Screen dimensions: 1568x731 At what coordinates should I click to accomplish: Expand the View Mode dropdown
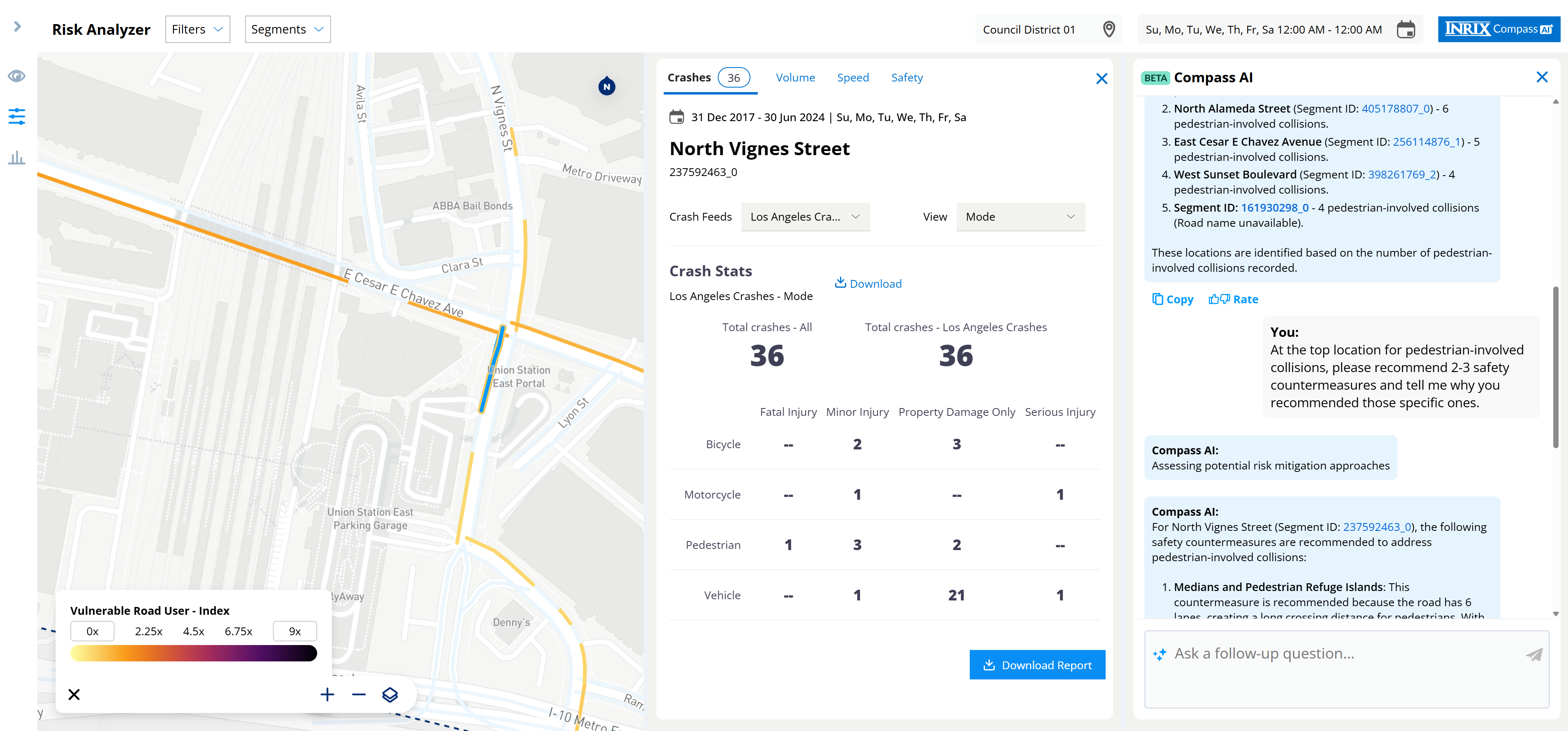pos(1020,217)
